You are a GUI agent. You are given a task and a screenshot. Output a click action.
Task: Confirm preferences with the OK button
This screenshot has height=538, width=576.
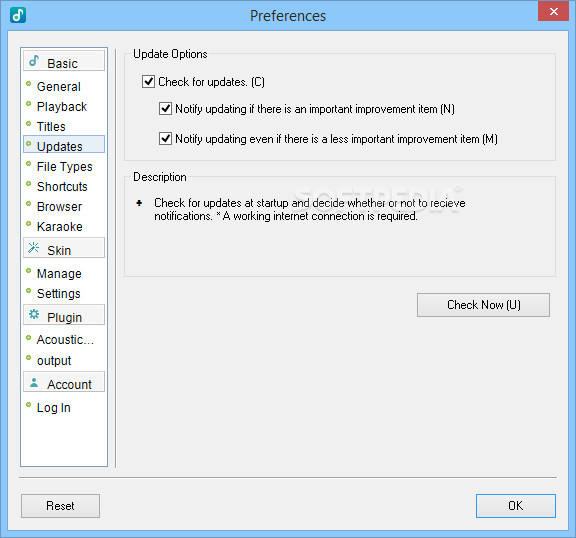coord(516,506)
